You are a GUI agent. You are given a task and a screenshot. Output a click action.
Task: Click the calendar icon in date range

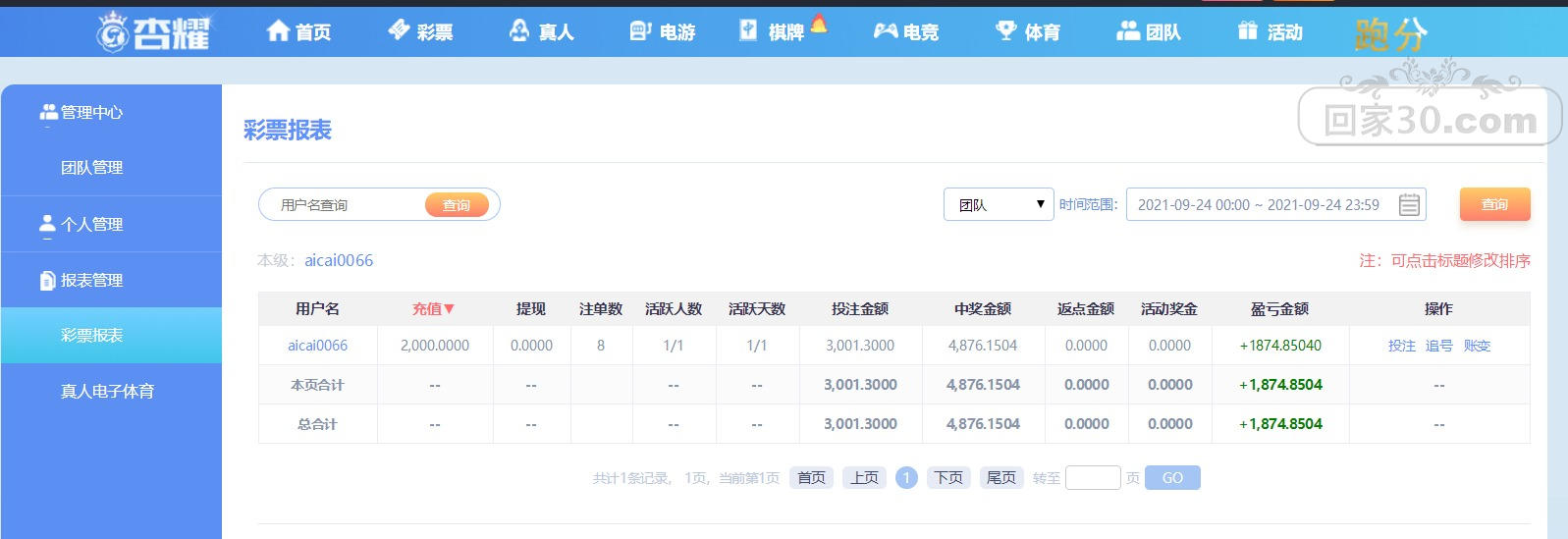coord(1409,205)
